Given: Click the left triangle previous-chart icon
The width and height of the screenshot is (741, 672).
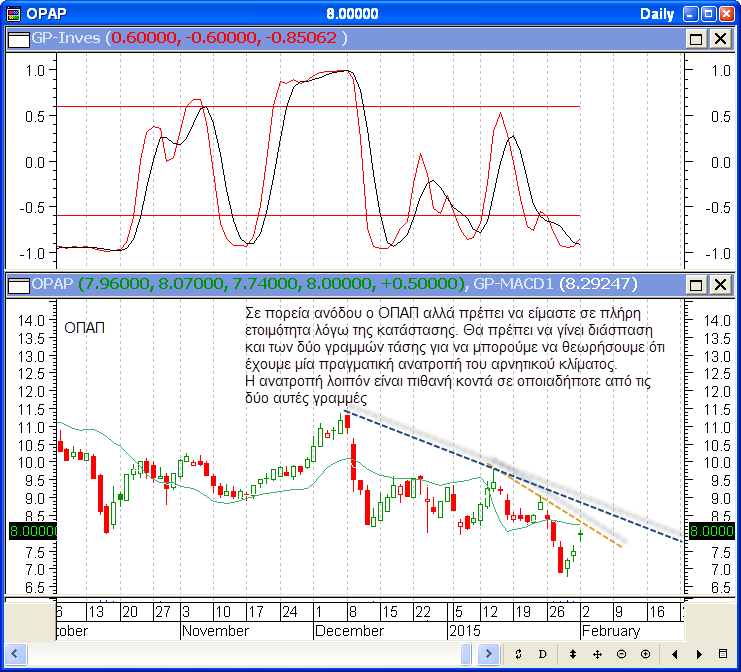Looking at the screenshot, I should tap(675, 654).
